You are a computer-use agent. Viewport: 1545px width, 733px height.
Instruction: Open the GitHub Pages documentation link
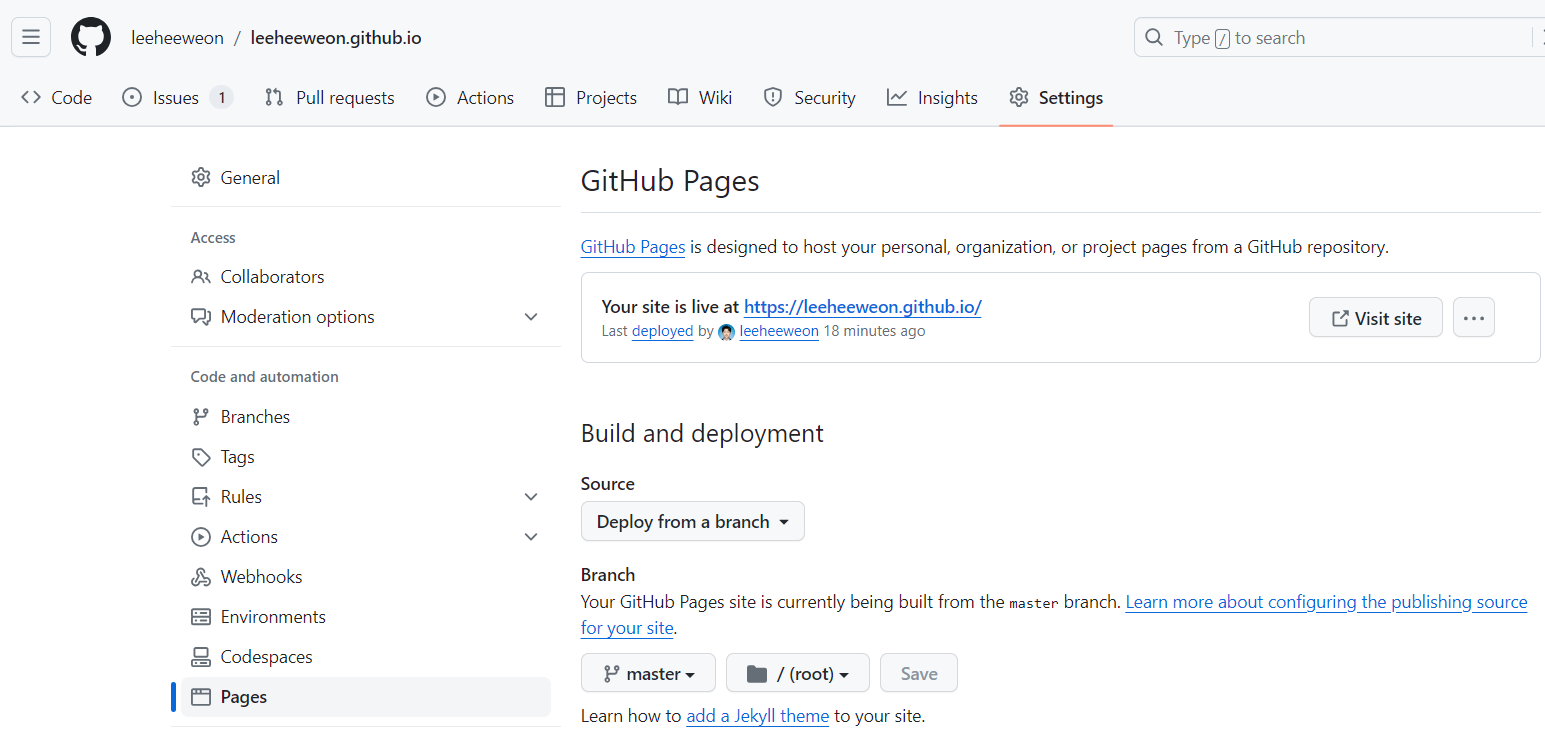(x=633, y=247)
